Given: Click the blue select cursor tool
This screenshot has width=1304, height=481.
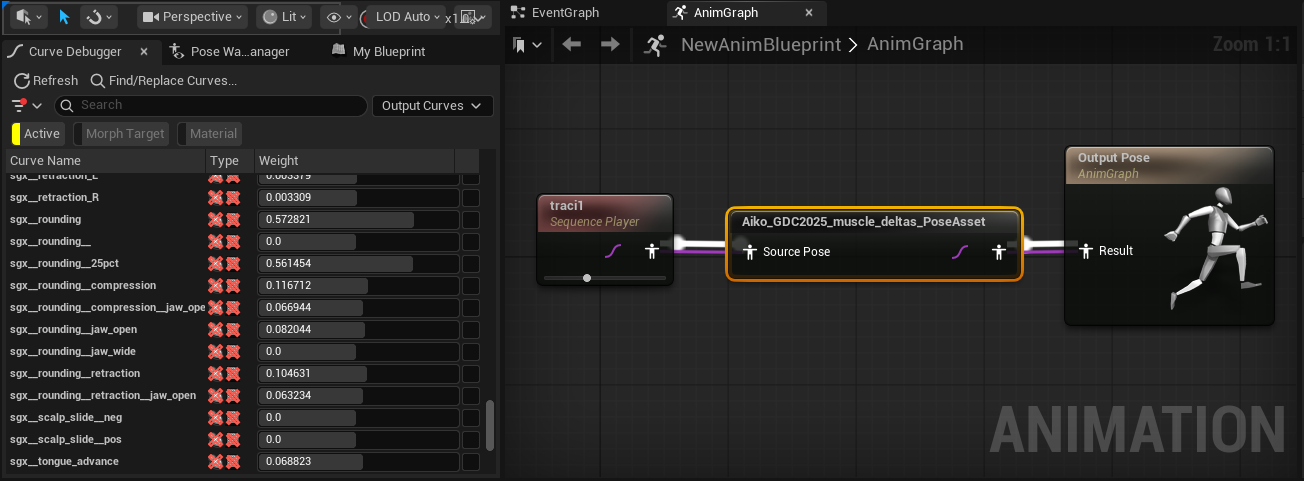Looking at the screenshot, I should coord(65,17).
